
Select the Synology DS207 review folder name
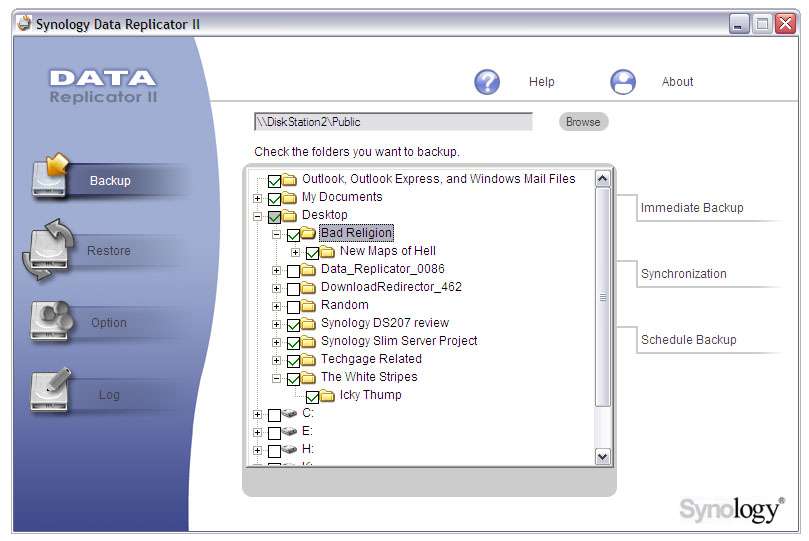[385, 323]
